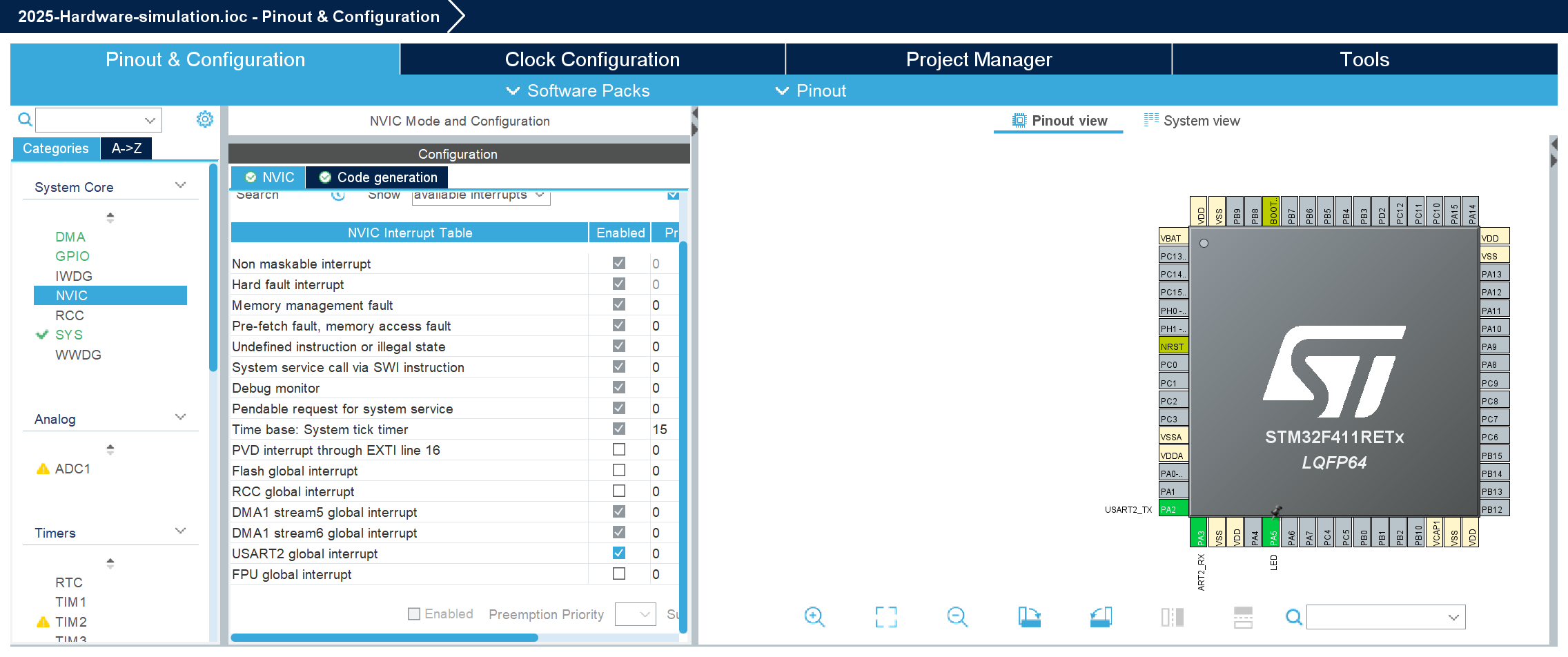Click the Pinout view chip icon

1019,120
